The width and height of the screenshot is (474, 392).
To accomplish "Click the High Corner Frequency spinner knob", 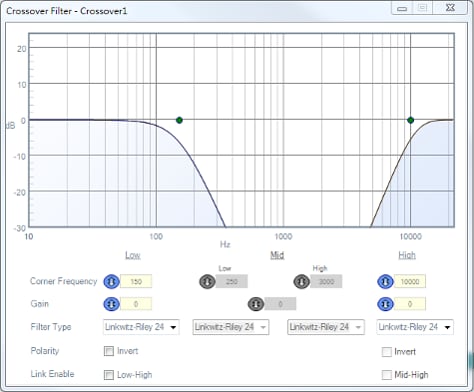I will click(x=385, y=281).
